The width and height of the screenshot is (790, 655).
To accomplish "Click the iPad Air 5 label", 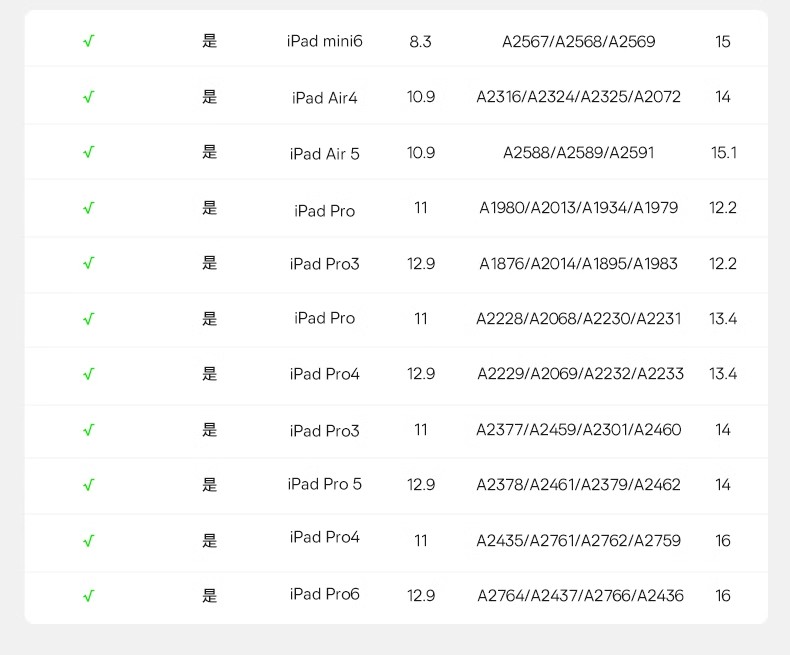I will [x=324, y=153].
